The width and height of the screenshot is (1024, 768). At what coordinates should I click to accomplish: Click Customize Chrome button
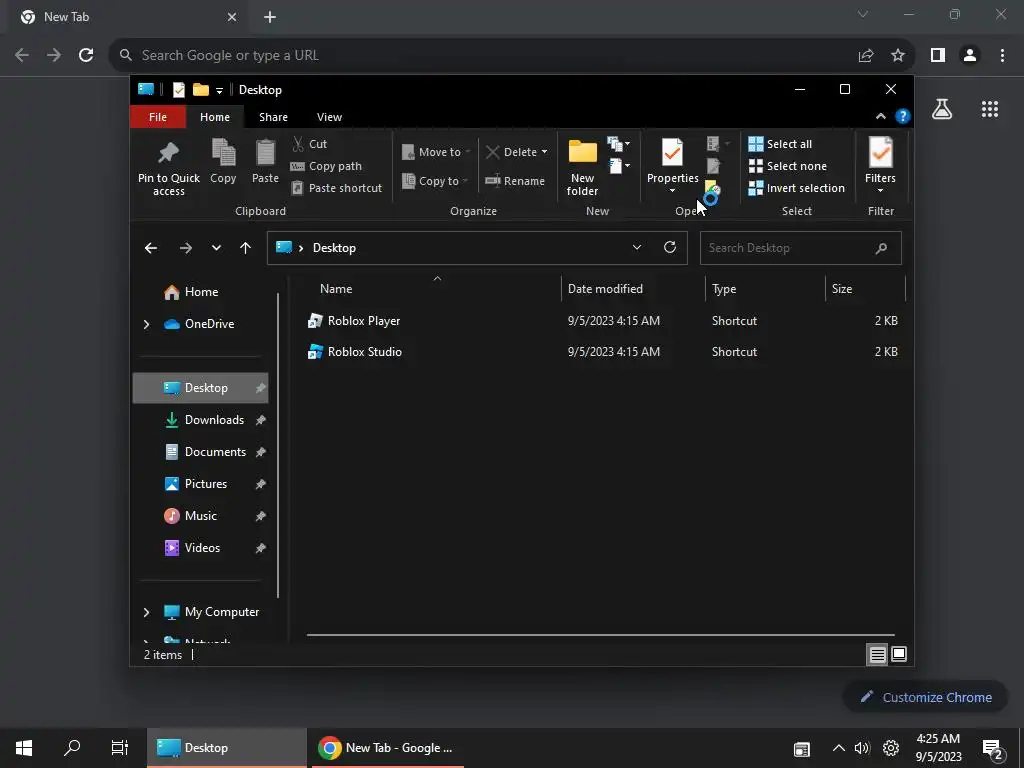[927, 697]
